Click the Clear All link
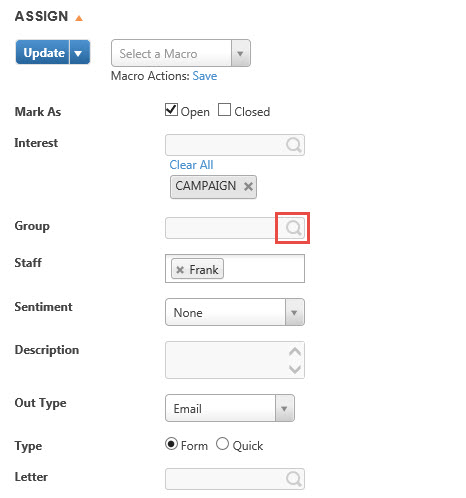Screen dimensions: 466x498 click(191, 165)
